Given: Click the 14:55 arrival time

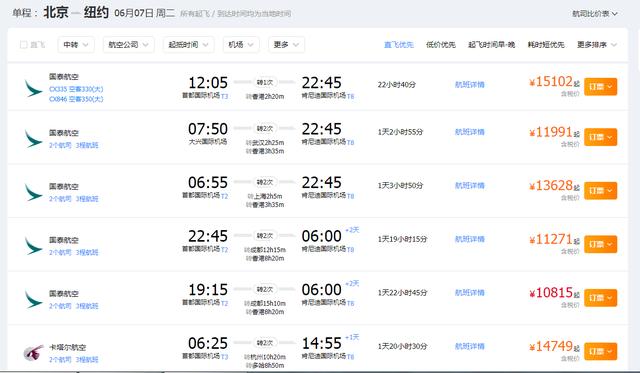Looking at the screenshot, I should pos(322,343).
